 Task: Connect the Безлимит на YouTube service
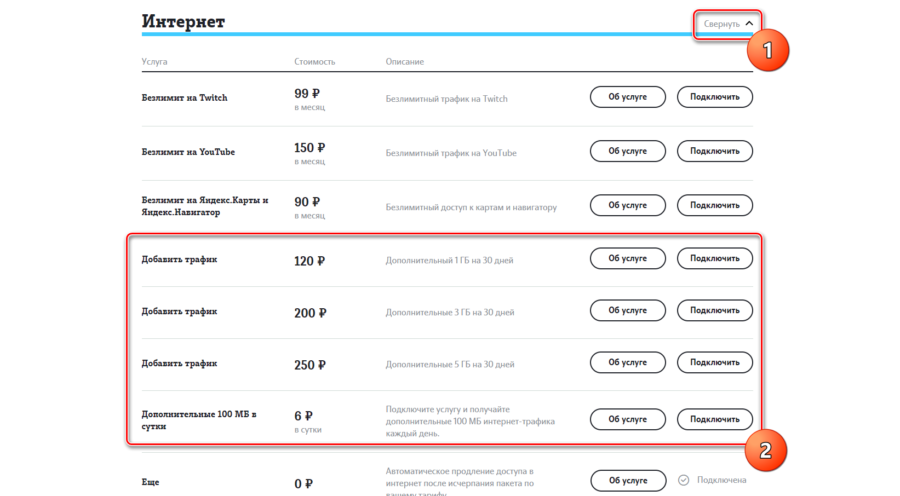(x=715, y=151)
